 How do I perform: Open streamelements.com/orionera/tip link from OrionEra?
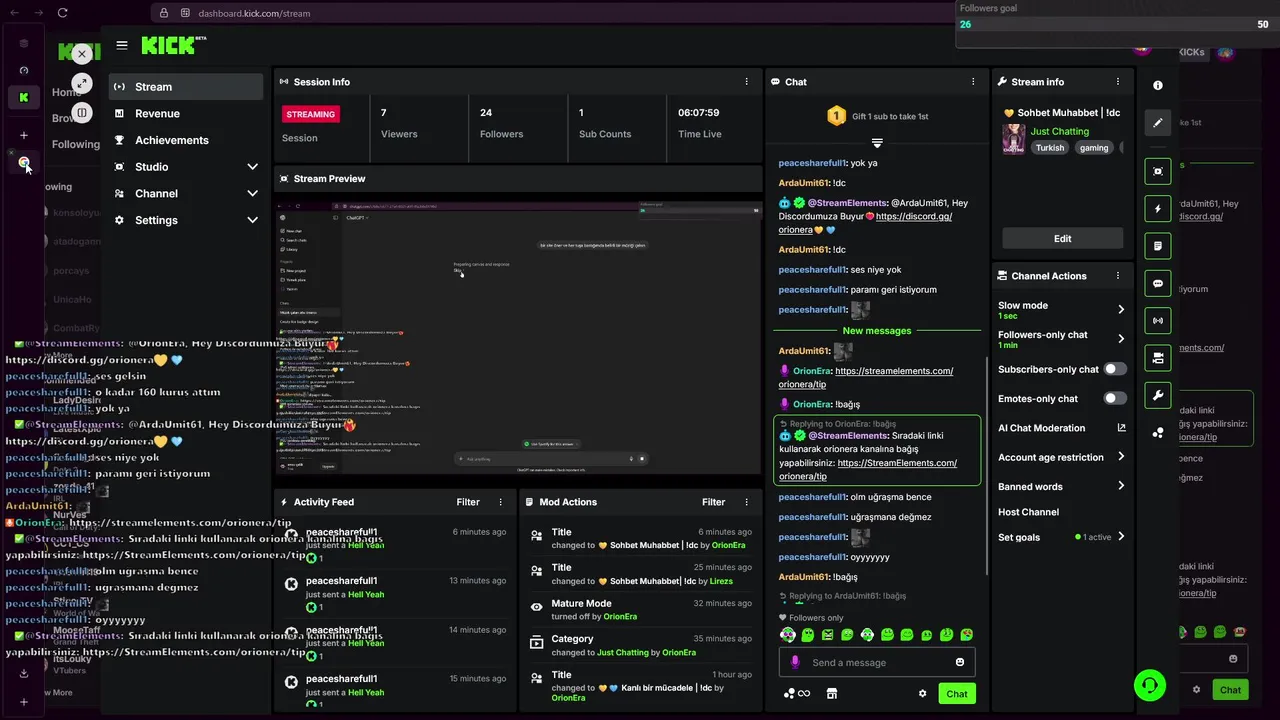click(x=866, y=377)
